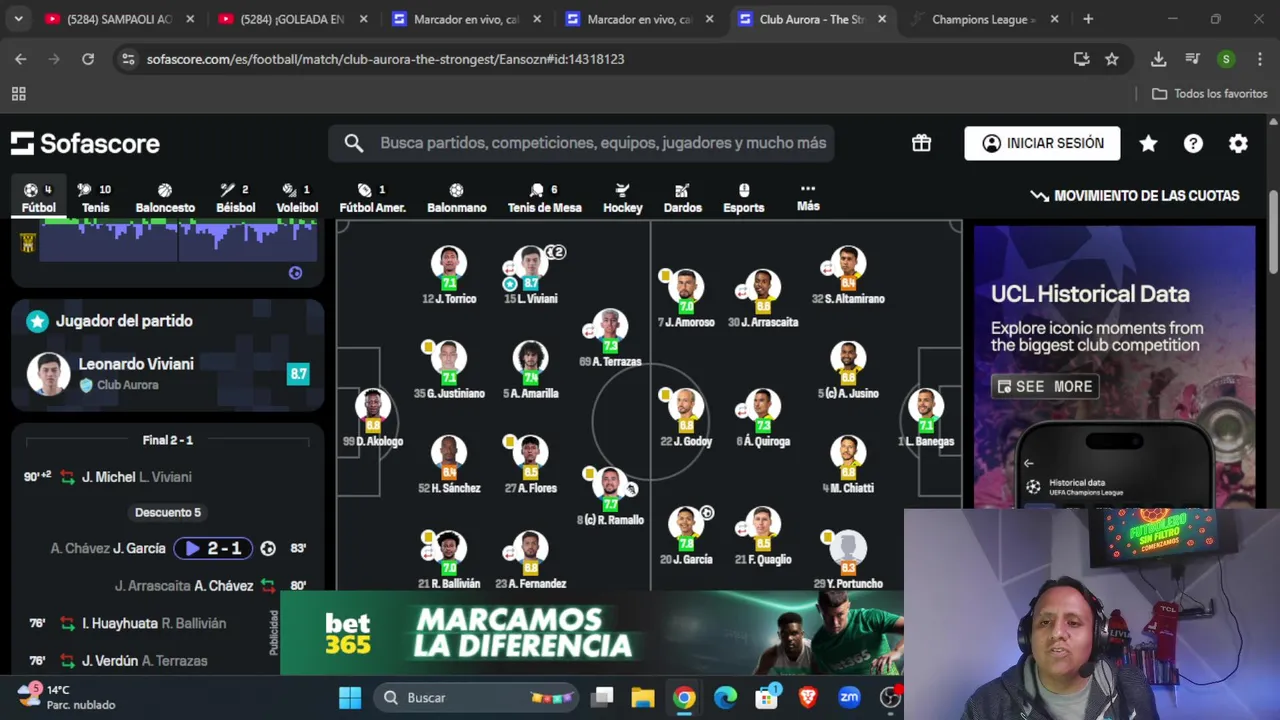Open Chrome from the taskbar
This screenshot has height=720, width=1280.
click(684, 697)
